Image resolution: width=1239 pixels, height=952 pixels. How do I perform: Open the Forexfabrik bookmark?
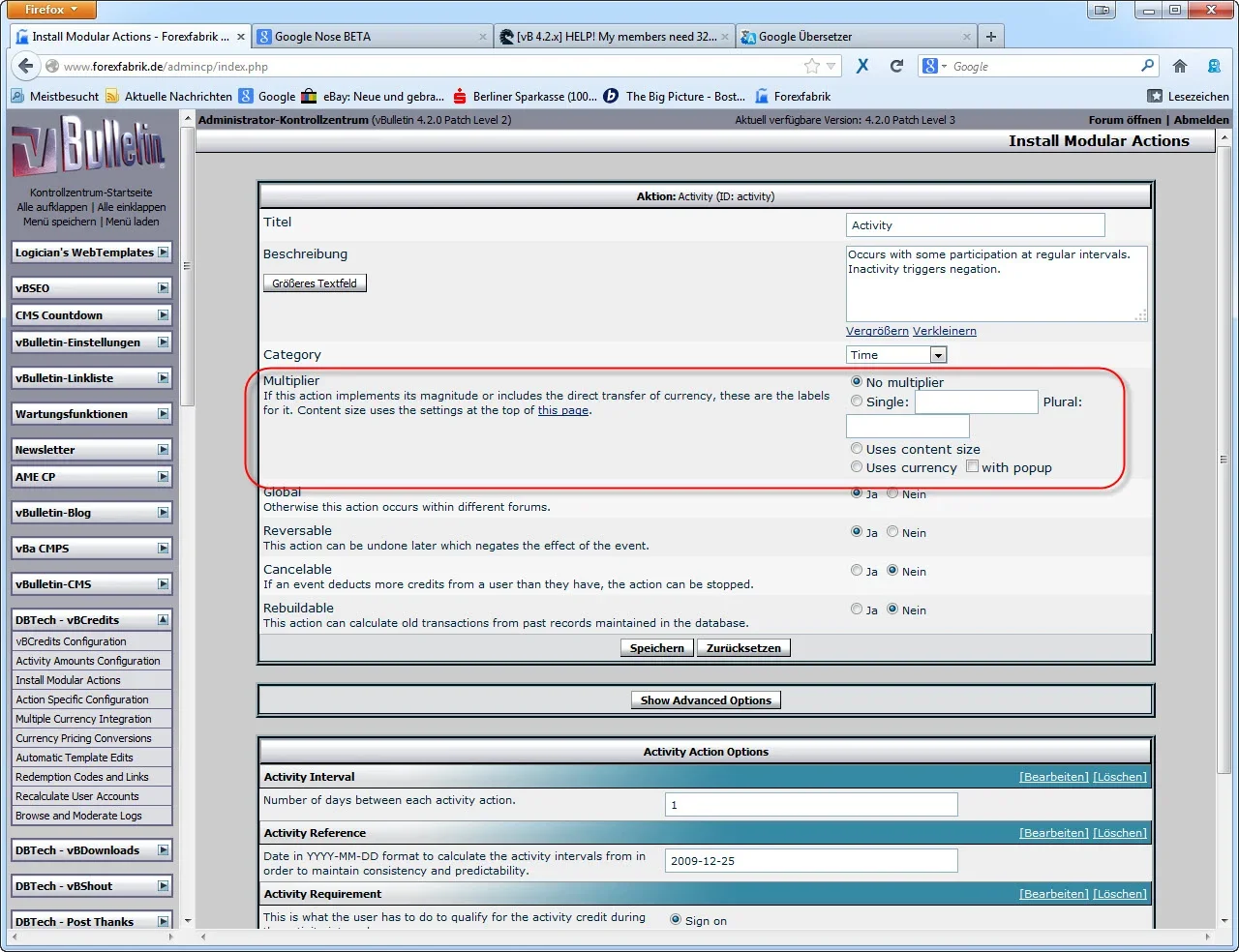click(793, 96)
